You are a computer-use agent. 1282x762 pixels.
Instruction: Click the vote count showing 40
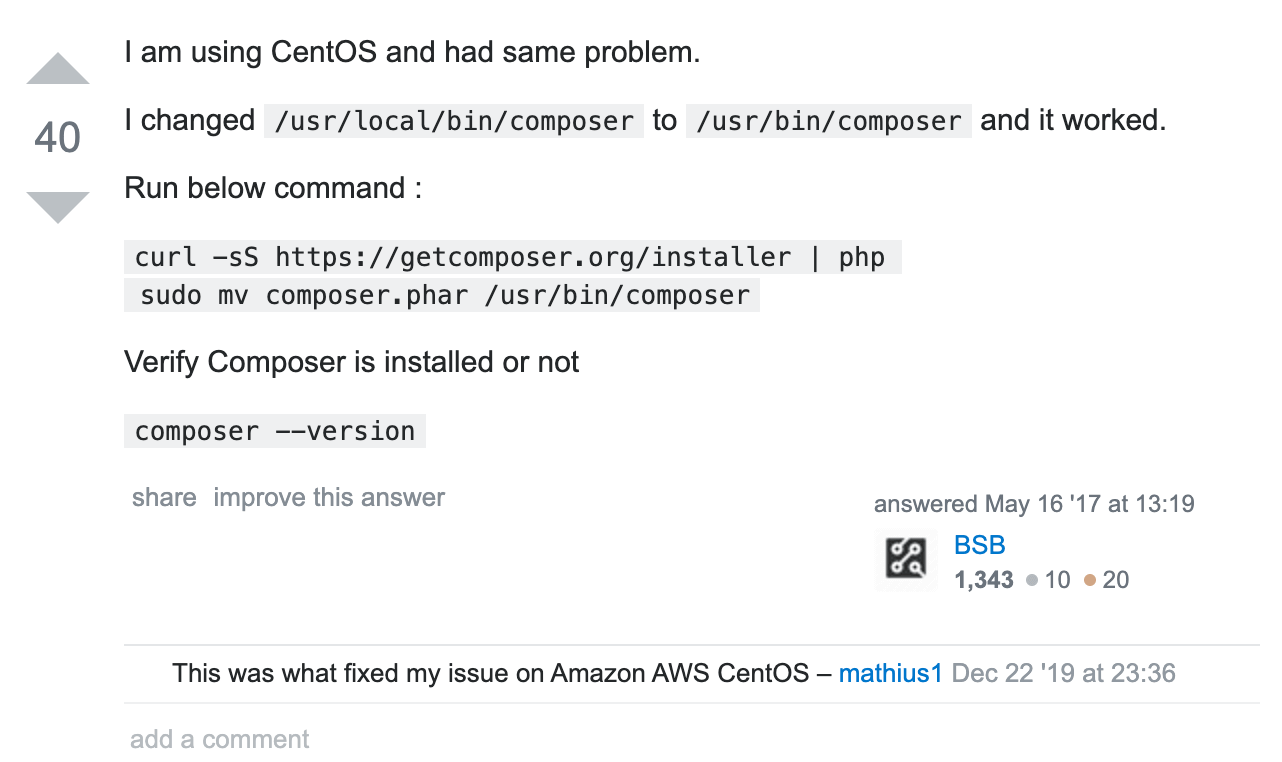57,138
